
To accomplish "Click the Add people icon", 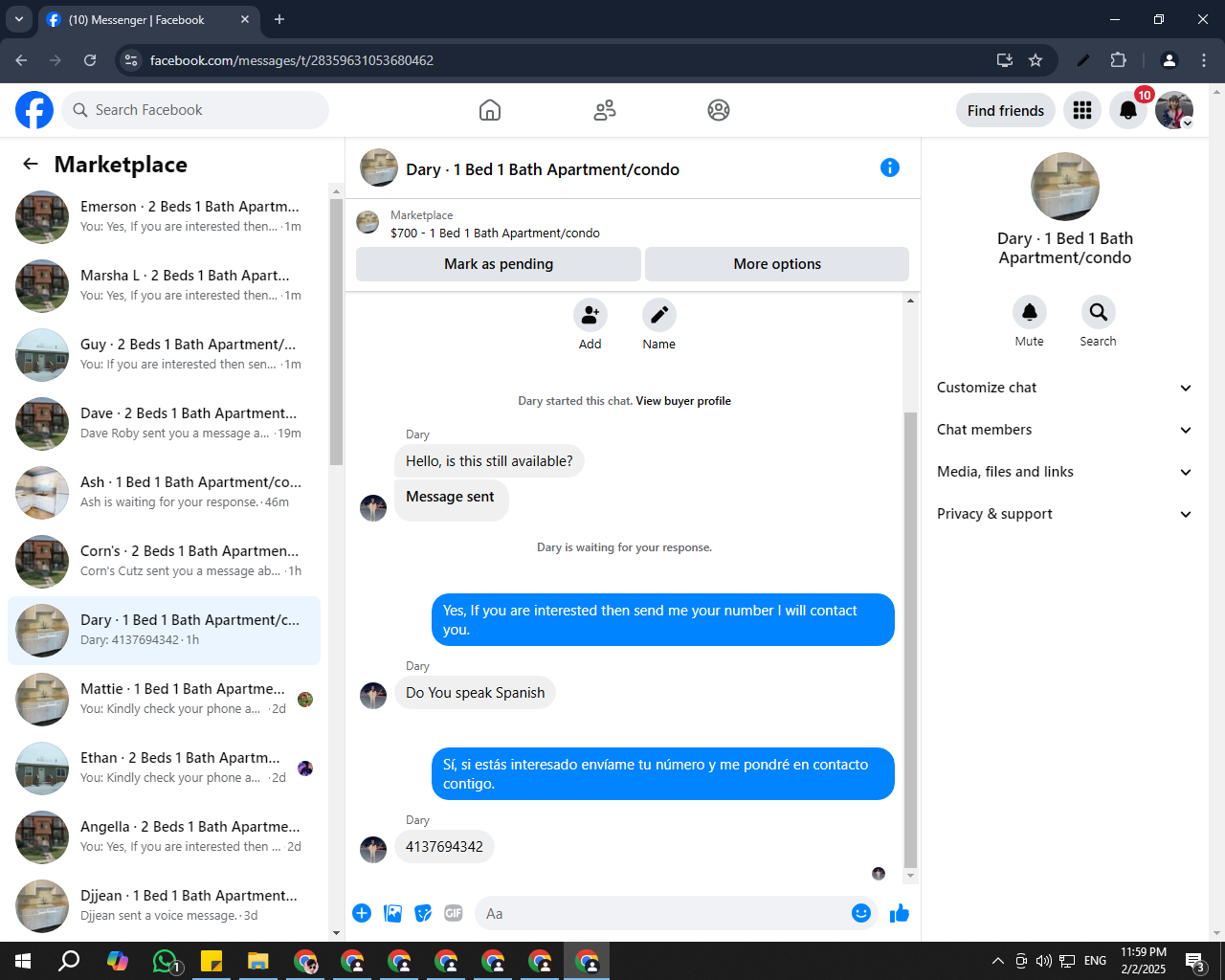I will [x=590, y=315].
